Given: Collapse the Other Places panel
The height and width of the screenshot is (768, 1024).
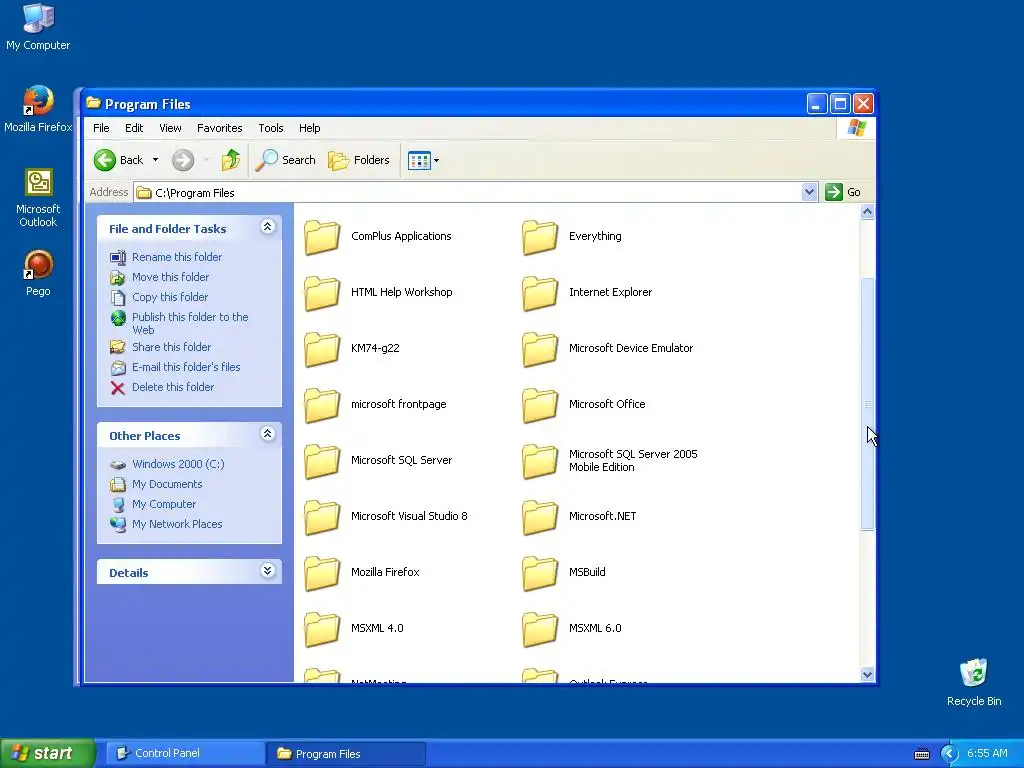Looking at the screenshot, I should [267, 434].
